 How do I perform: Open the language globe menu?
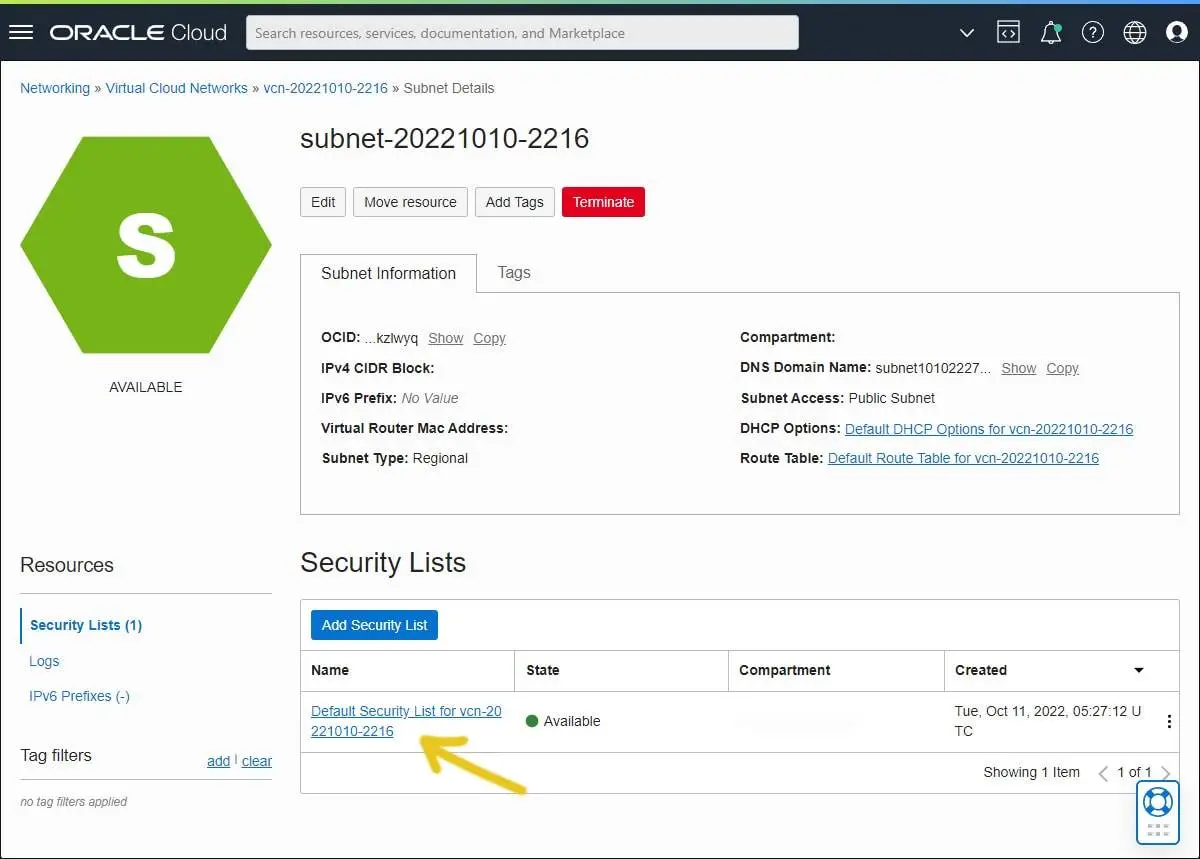(x=1135, y=33)
